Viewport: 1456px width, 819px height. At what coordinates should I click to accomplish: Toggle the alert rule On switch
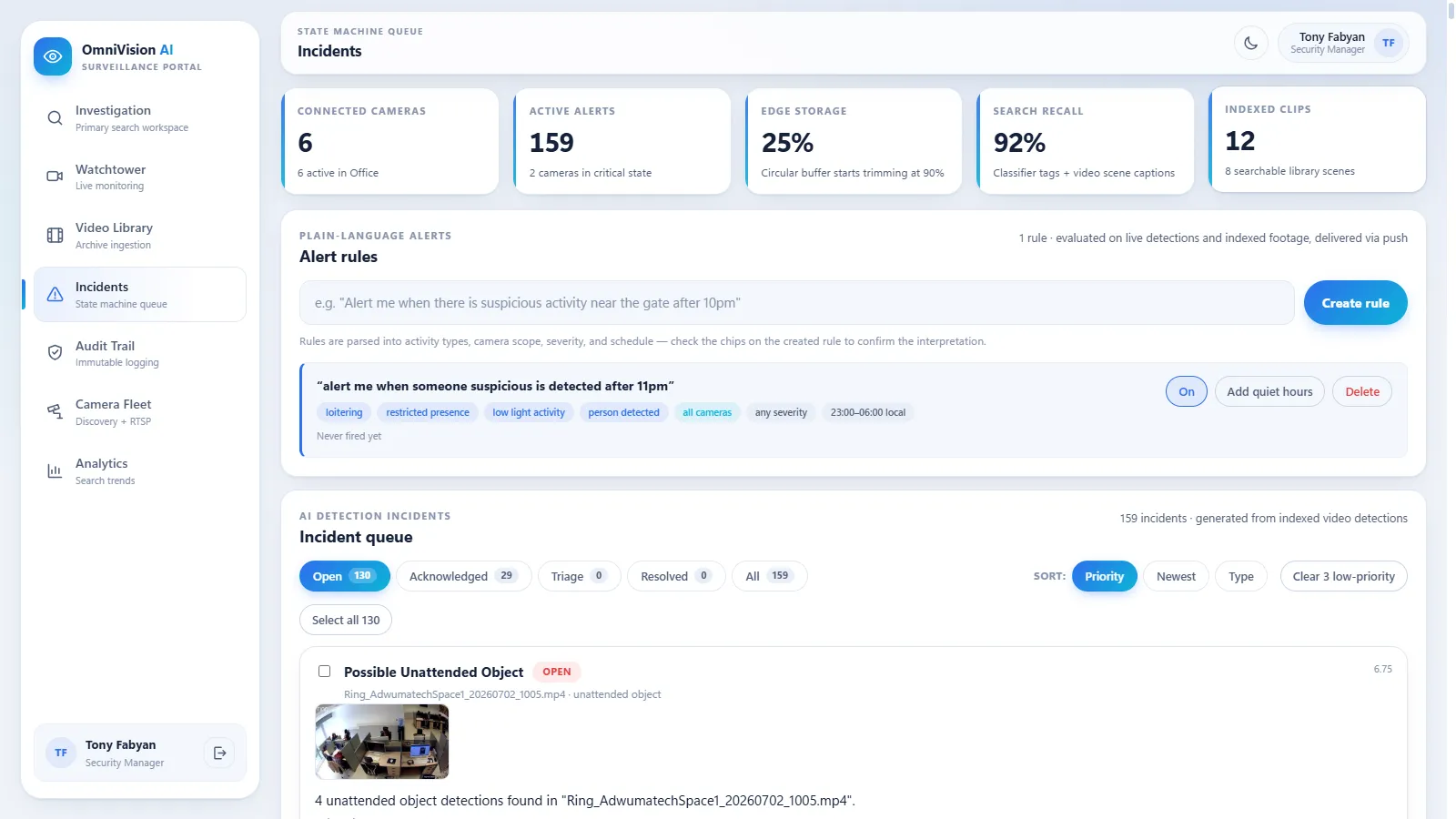coord(1187,391)
